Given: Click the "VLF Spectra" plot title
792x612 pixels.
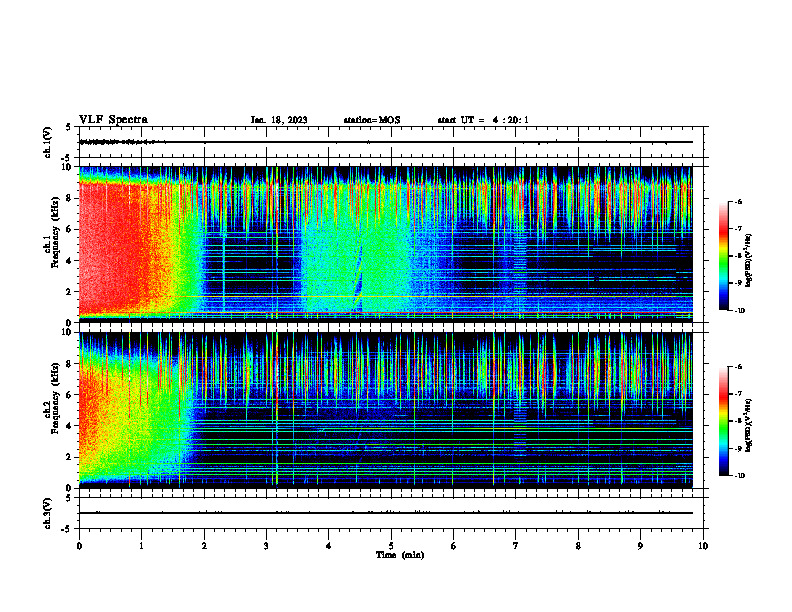Looking at the screenshot, I should (x=114, y=120).
